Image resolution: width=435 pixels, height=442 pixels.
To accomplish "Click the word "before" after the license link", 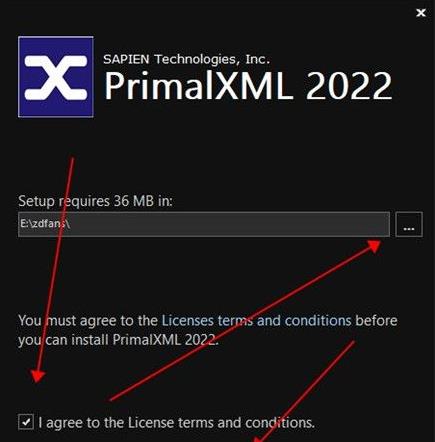I will 376,321.
